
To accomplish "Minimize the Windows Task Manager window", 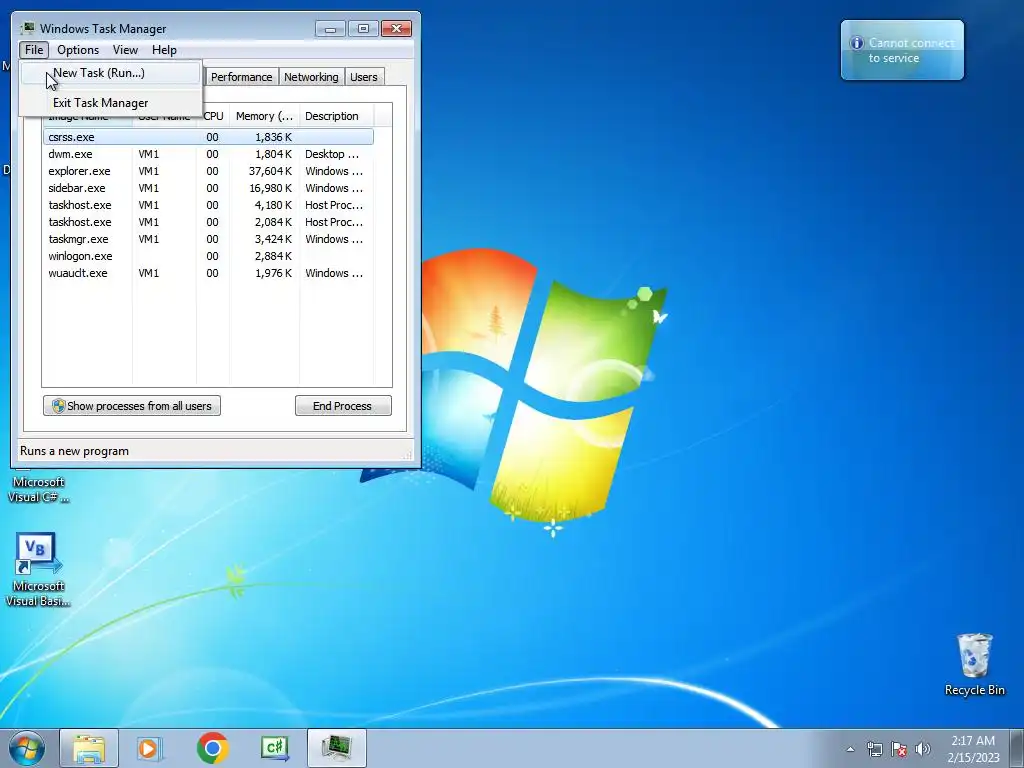I will (x=330, y=29).
